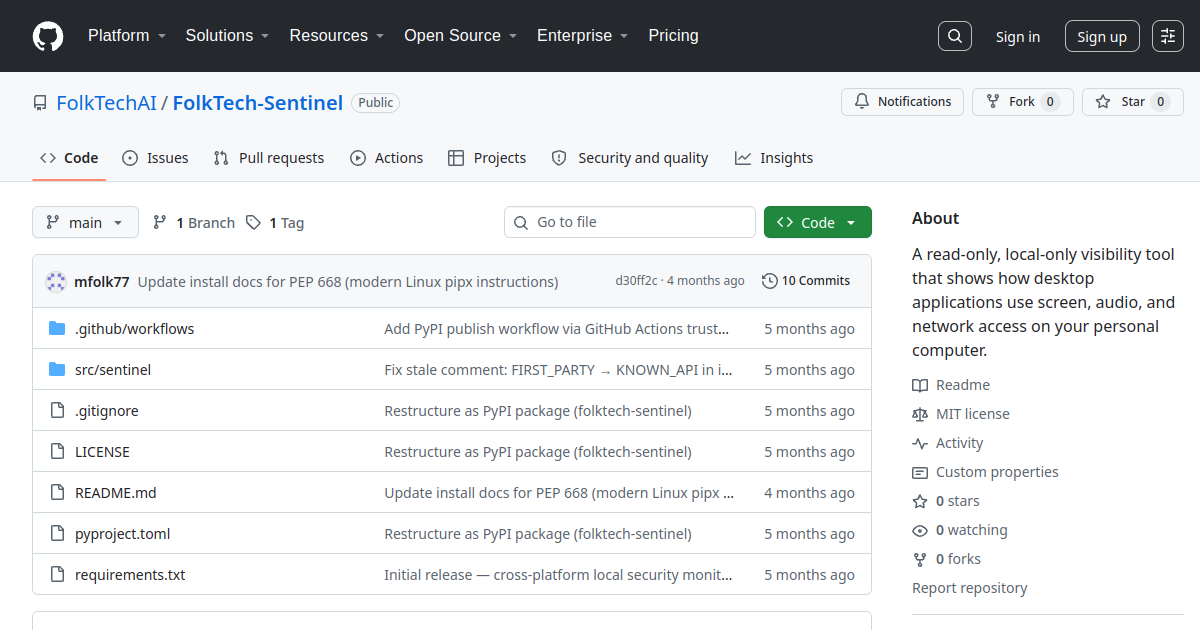The width and height of the screenshot is (1200, 630).
Task: Open latest commit message about PEP 668
Action: pos(348,282)
